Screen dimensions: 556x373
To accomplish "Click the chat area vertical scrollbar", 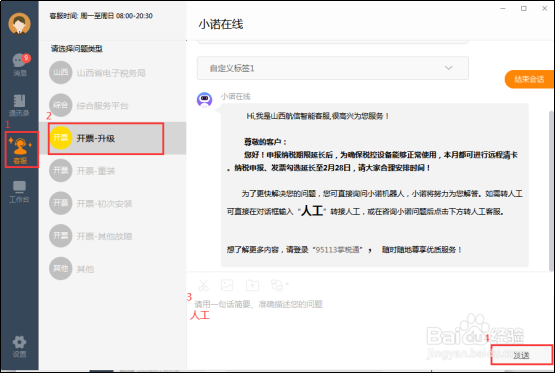I will pyautogui.click(x=551, y=191).
